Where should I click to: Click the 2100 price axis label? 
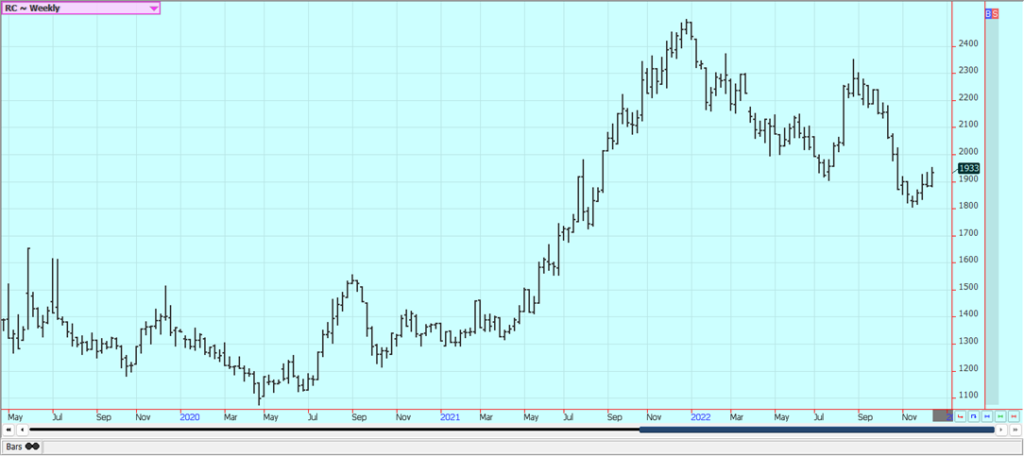coord(968,125)
